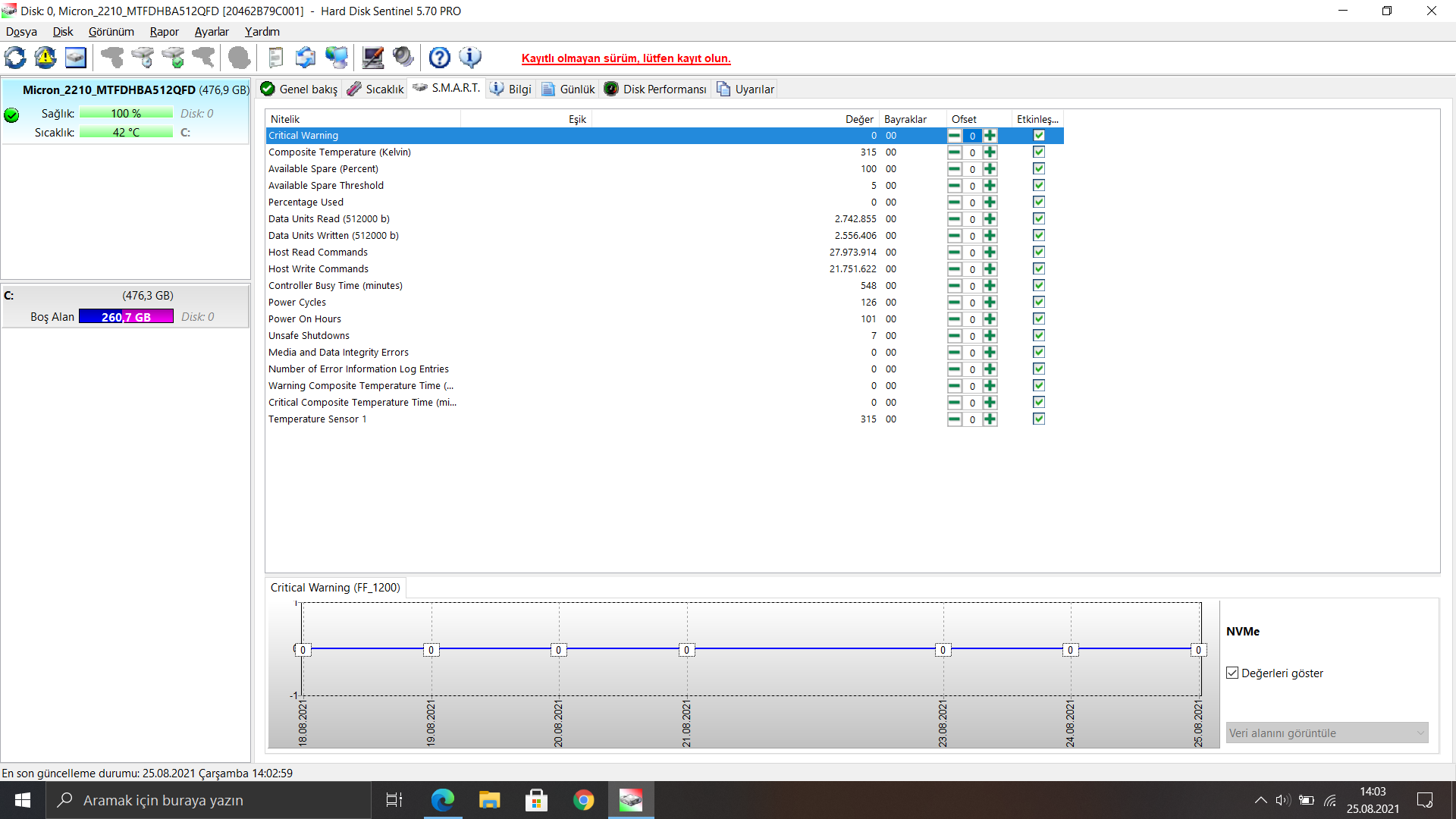Image resolution: width=1456 pixels, height=819 pixels.
Task: Click the speaker sound toolbar icon
Action: tap(403, 58)
